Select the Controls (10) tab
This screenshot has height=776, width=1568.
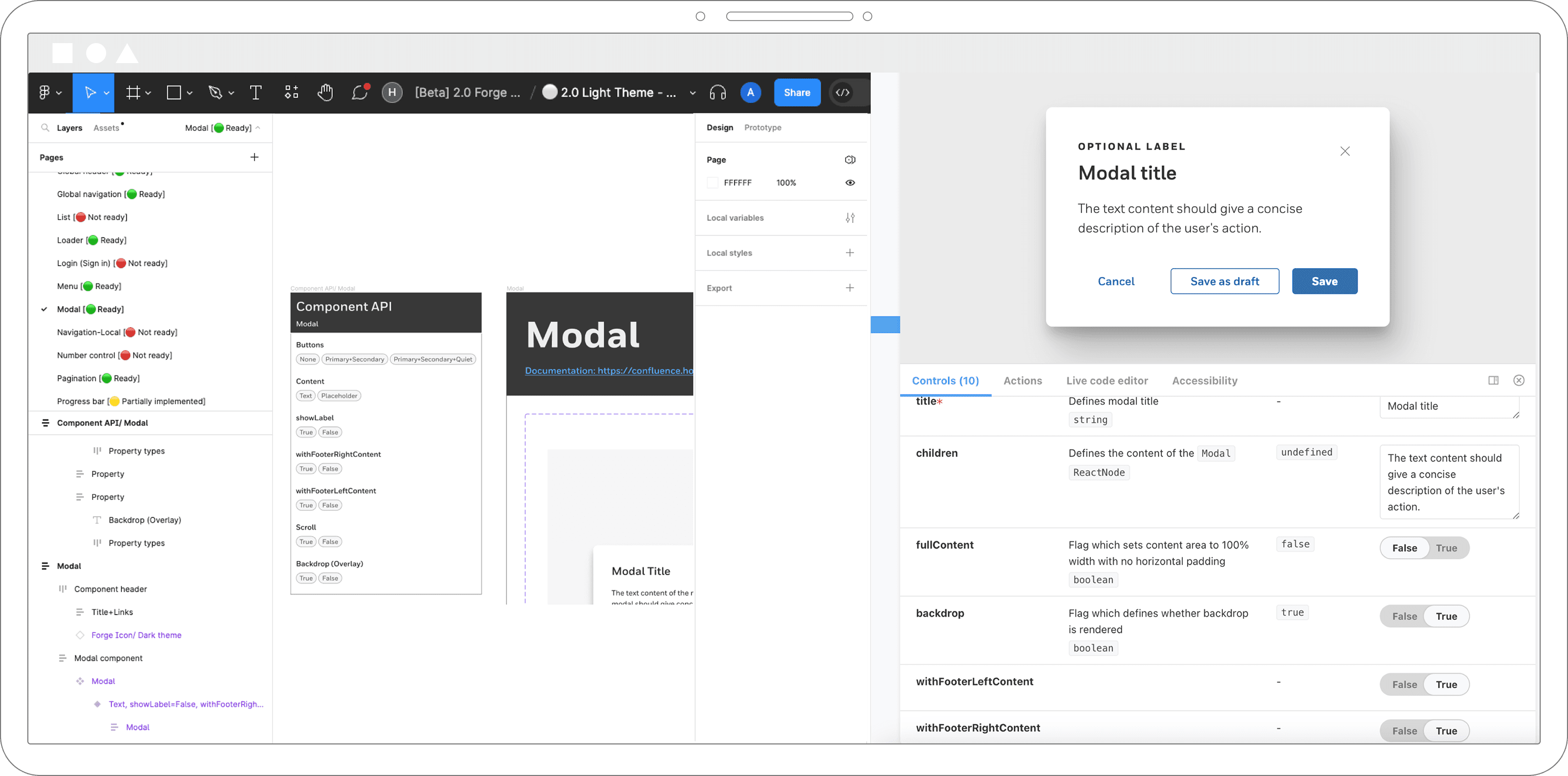(x=945, y=381)
